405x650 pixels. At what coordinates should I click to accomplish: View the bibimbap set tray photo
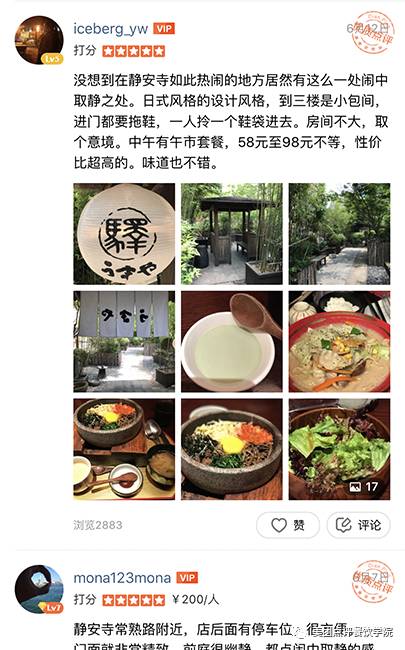124,449
